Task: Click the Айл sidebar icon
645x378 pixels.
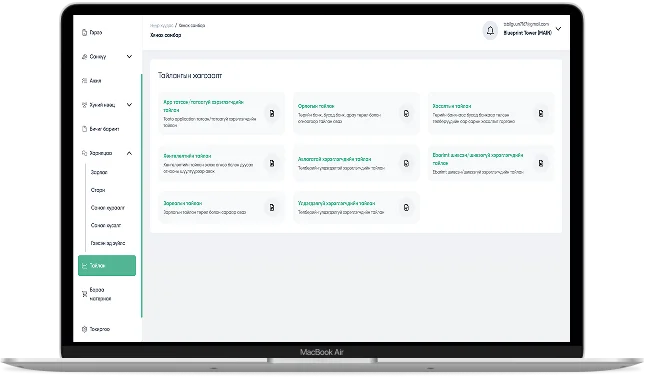Action: point(84,81)
